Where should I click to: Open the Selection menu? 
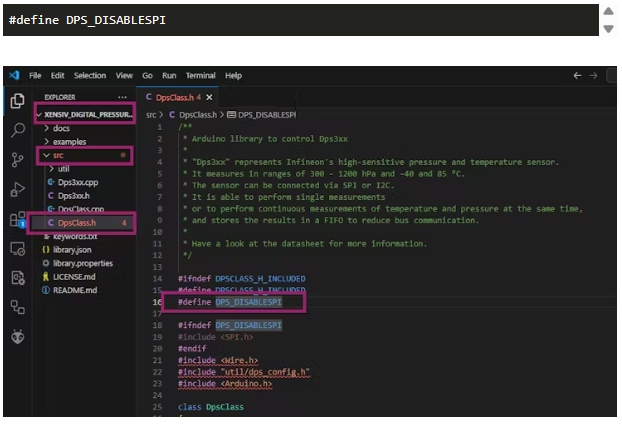[90, 75]
